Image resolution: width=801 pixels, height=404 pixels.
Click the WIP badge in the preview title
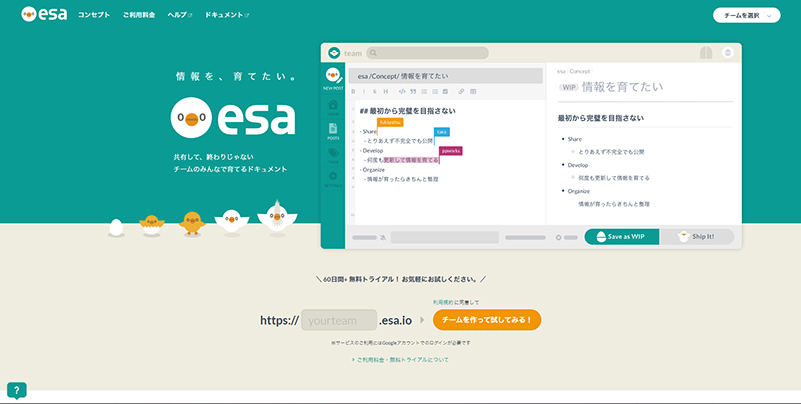[569, 87]
